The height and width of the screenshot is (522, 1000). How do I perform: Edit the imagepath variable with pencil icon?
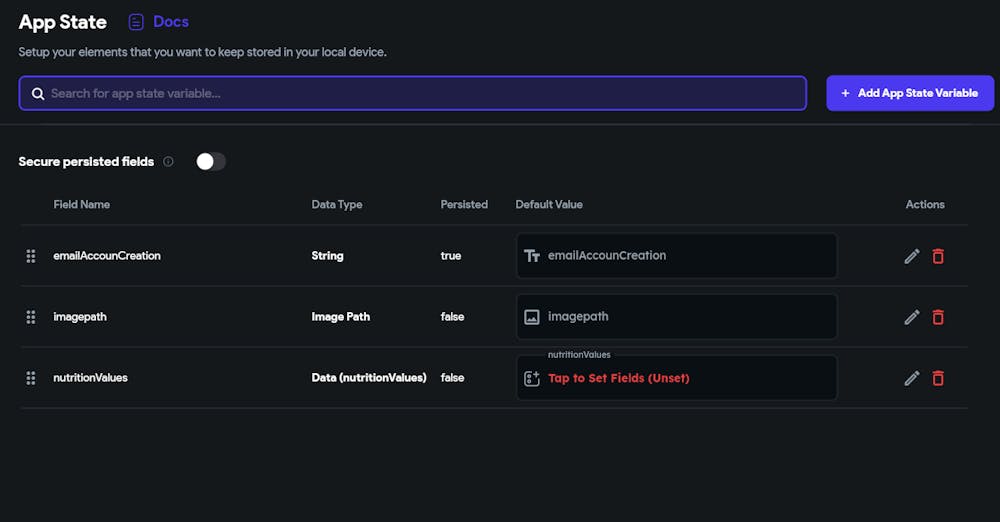911,317
